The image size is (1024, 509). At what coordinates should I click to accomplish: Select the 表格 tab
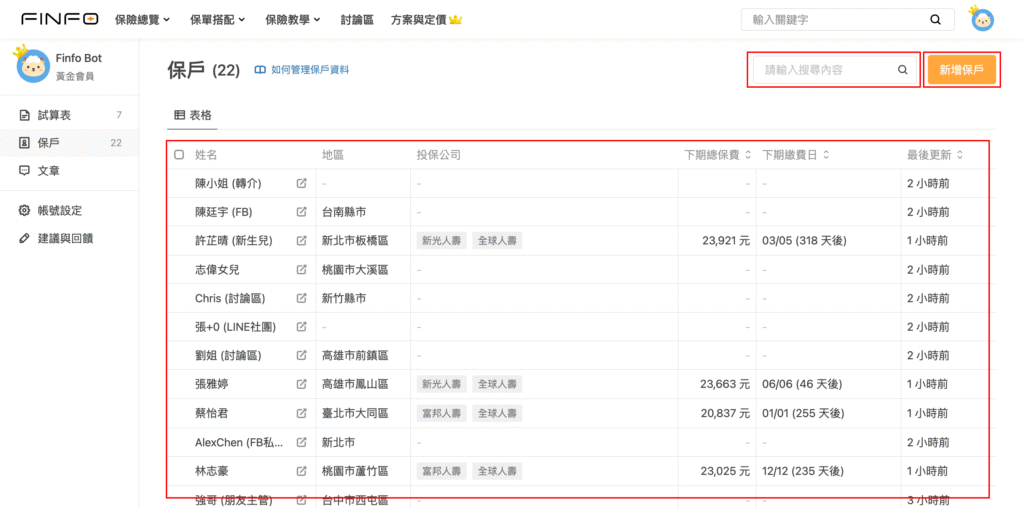193,116
